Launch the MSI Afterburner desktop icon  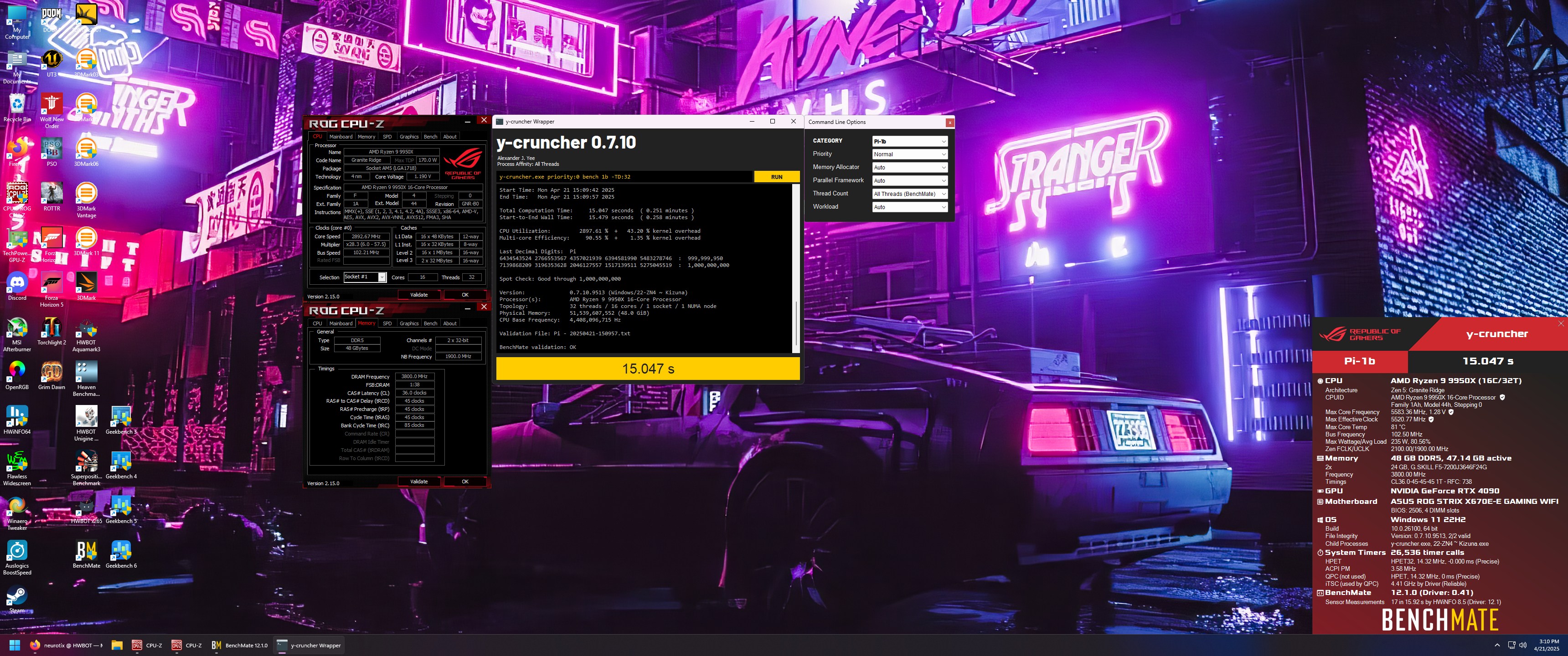[x=16, y=334]
